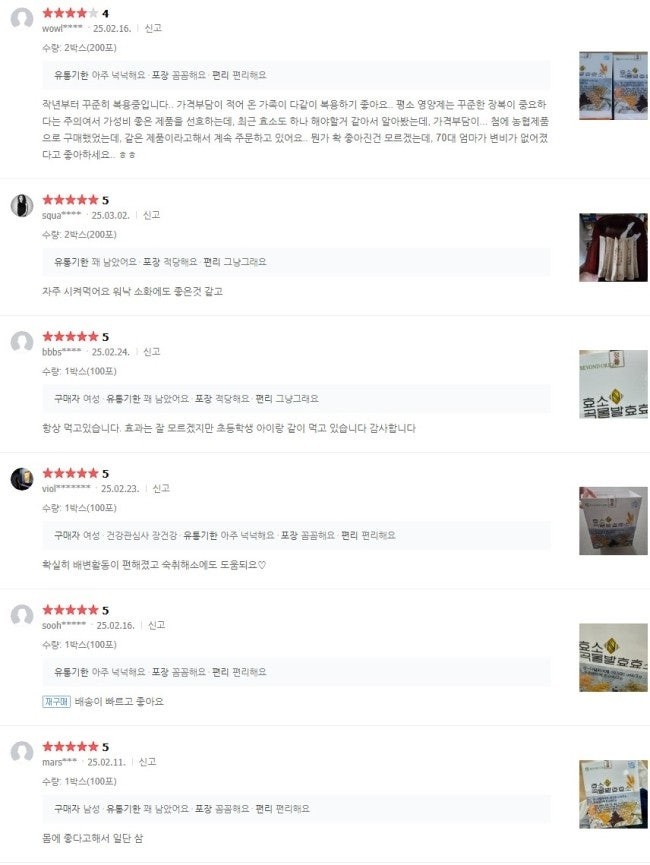This screenshot has height=865, width=650.
Task: Click the 재구매 repurchase badge
Action: point(56,701)
